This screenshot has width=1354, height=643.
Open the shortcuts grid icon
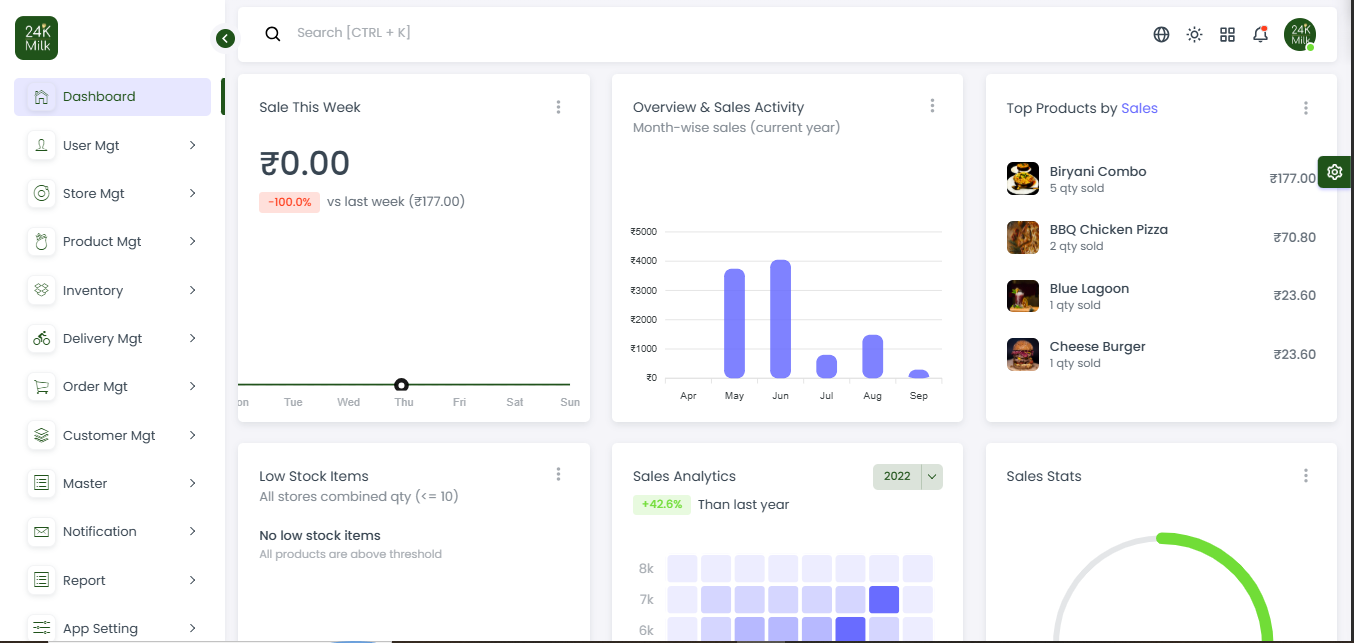pyautogui.click(x=1227, y=34)
